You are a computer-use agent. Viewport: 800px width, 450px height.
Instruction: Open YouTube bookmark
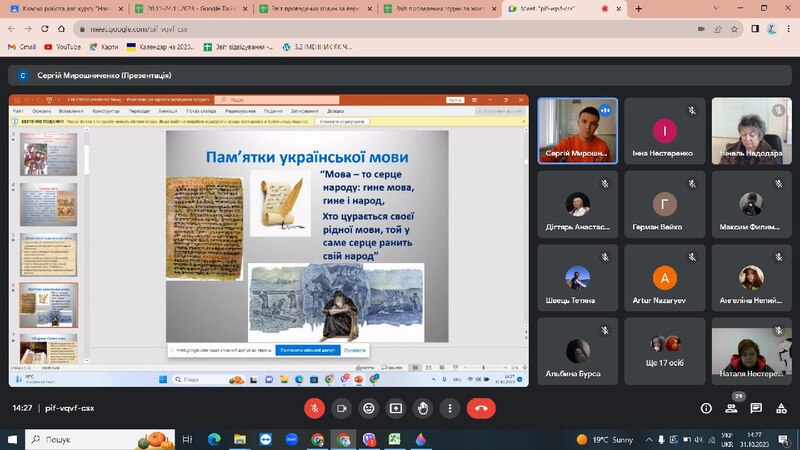62,47
